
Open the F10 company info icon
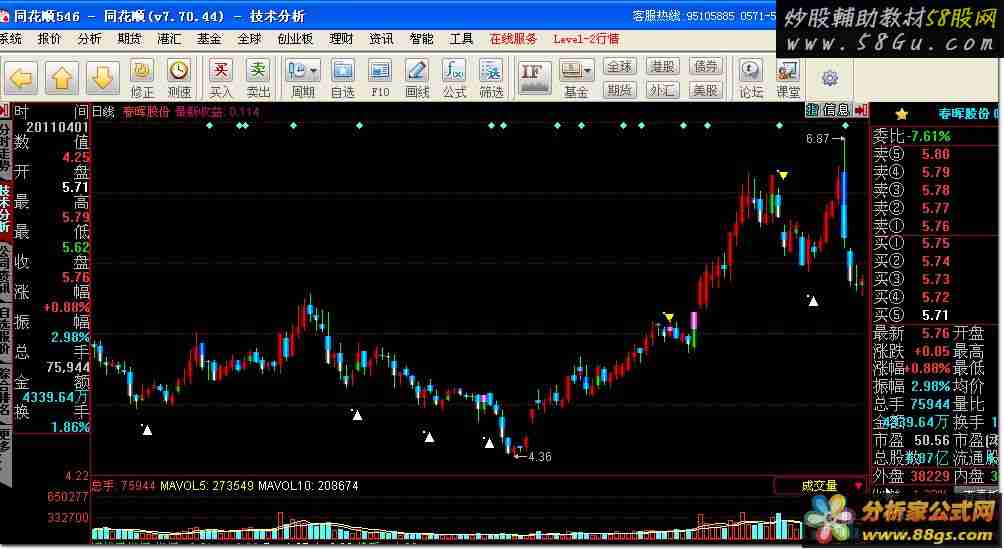(x=380, y=79)
